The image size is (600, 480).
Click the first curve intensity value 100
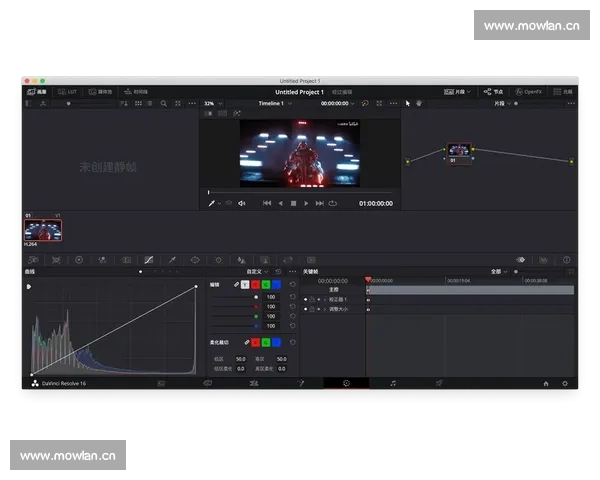(270, 297)
